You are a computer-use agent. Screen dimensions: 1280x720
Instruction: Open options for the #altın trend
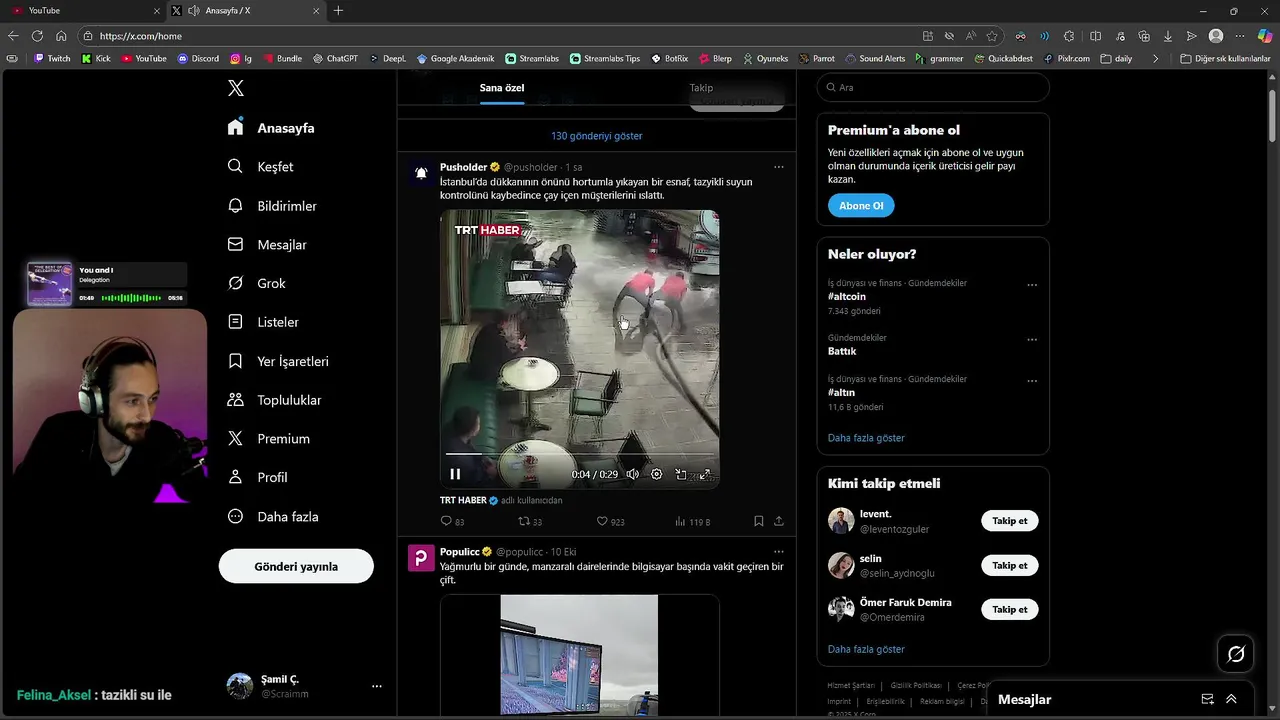click(1032, 381)
